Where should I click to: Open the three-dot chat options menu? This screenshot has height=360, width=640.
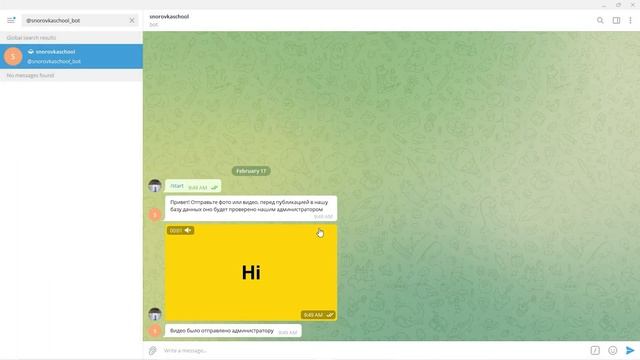click(630, 20)
